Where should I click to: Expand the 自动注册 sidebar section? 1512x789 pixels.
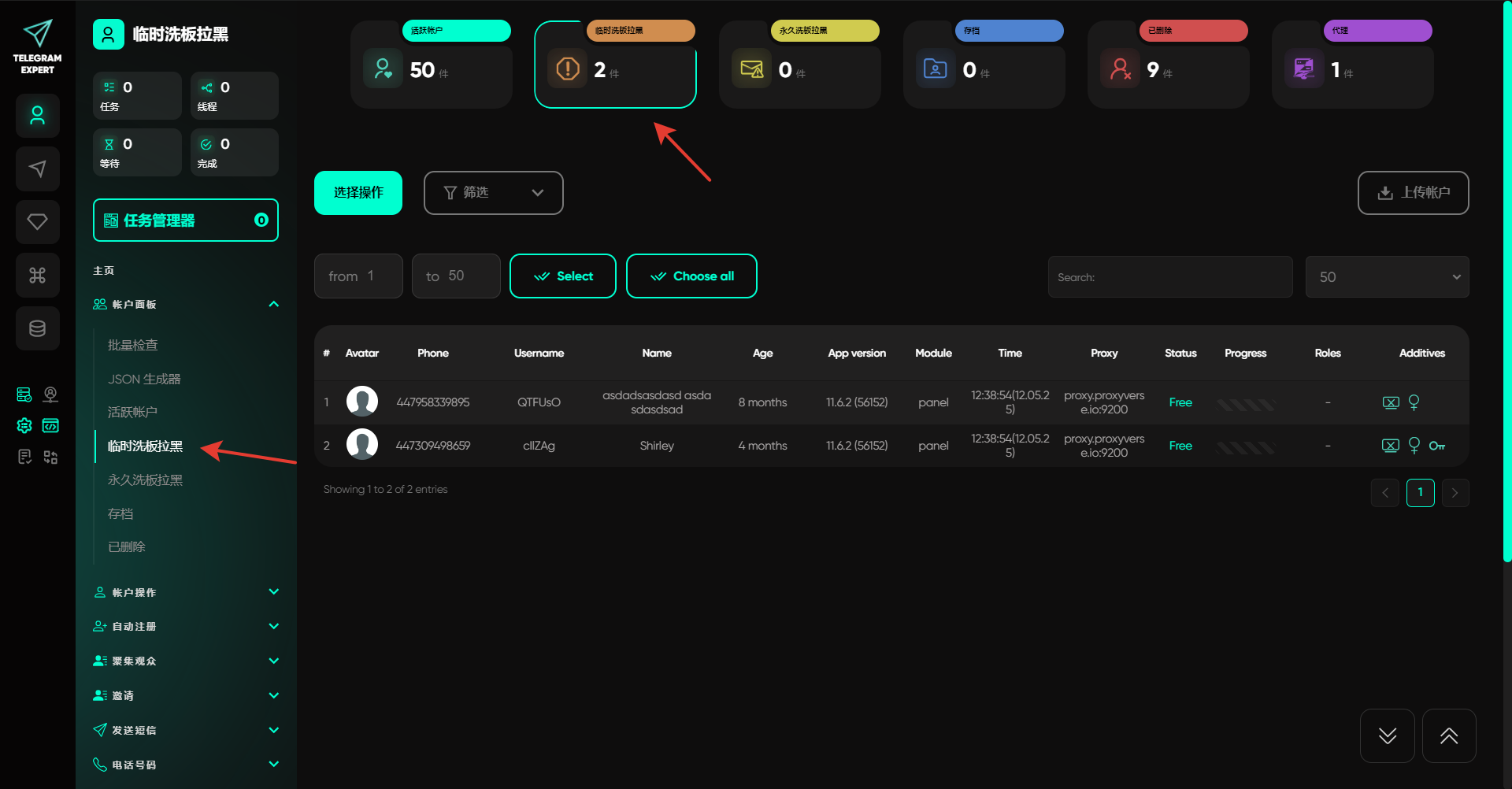(186, 627)
